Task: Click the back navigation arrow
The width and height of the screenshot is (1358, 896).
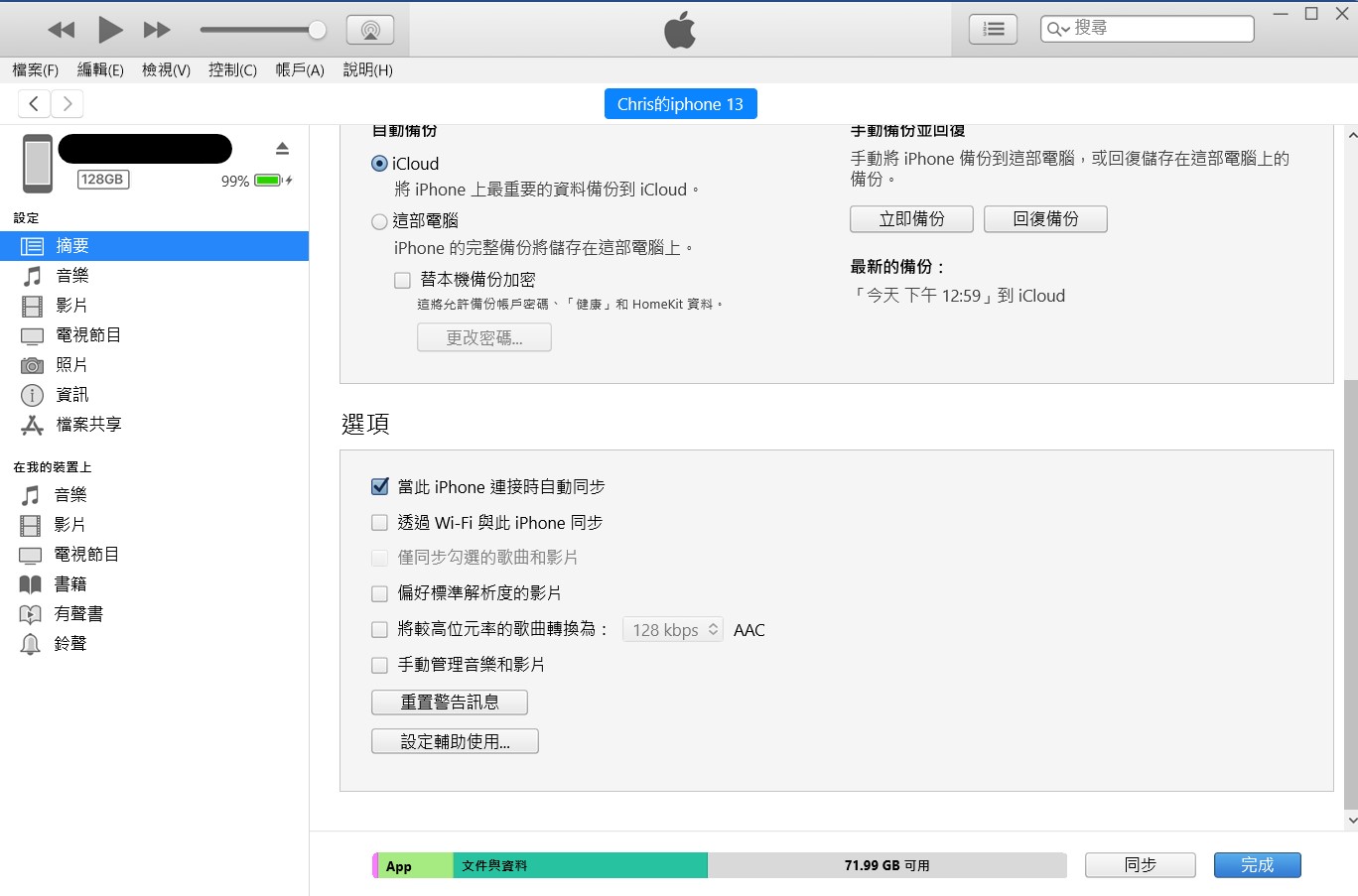Action: pos(34,103)
